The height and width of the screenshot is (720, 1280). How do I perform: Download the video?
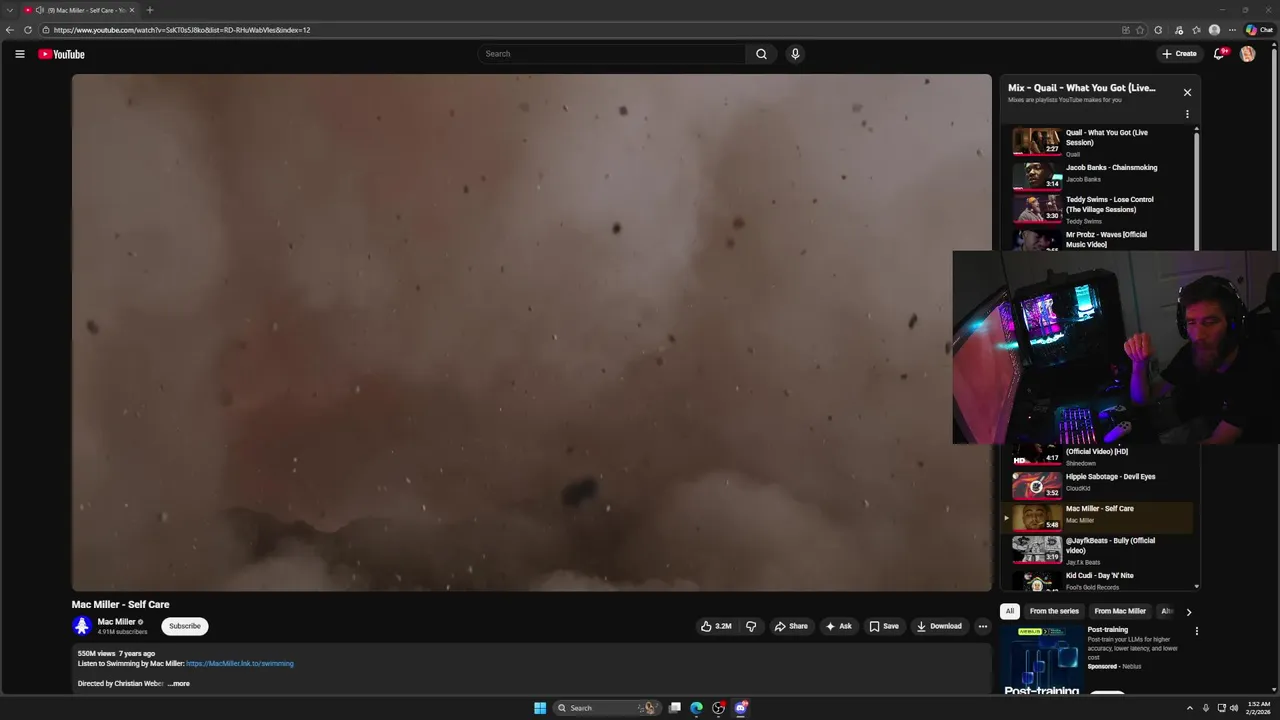pos(939,626)
